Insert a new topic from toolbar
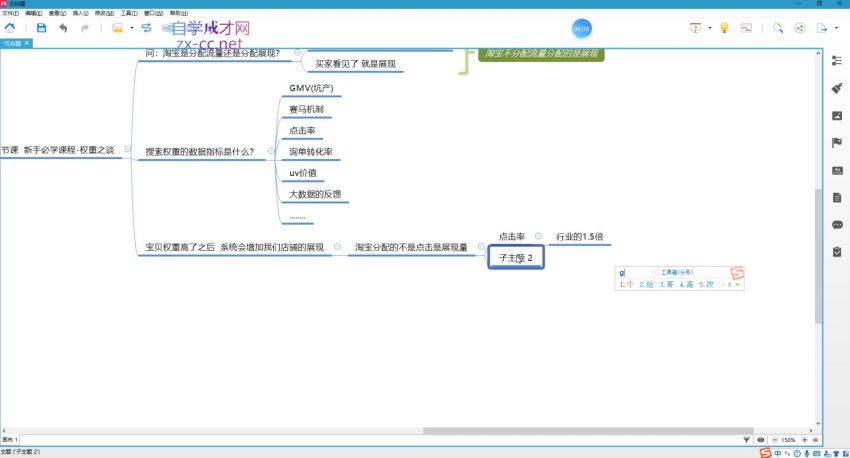The height and width of the screenshot is (458, 850). tap(117, 28)
